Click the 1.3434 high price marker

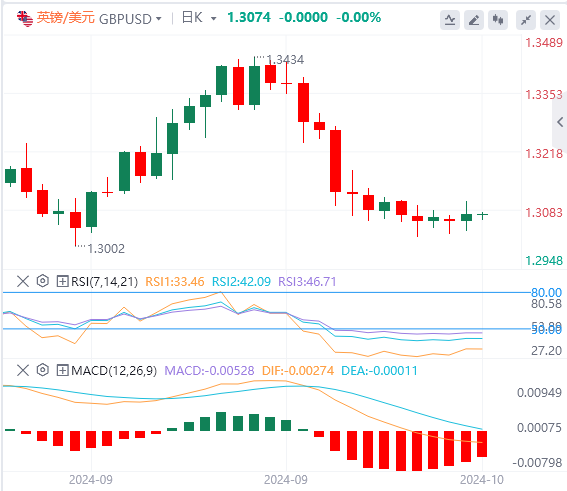tap(285, 60)
